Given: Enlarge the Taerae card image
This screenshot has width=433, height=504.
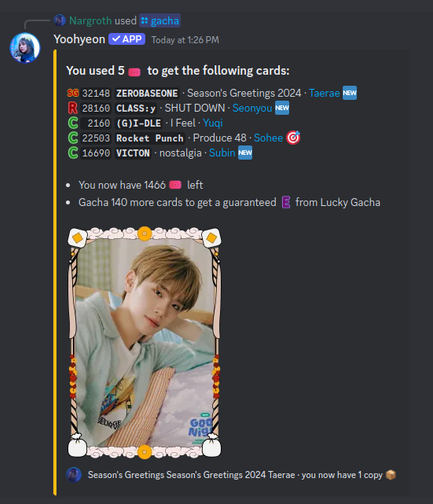Looking at the screenshot, I should point(144,343).
